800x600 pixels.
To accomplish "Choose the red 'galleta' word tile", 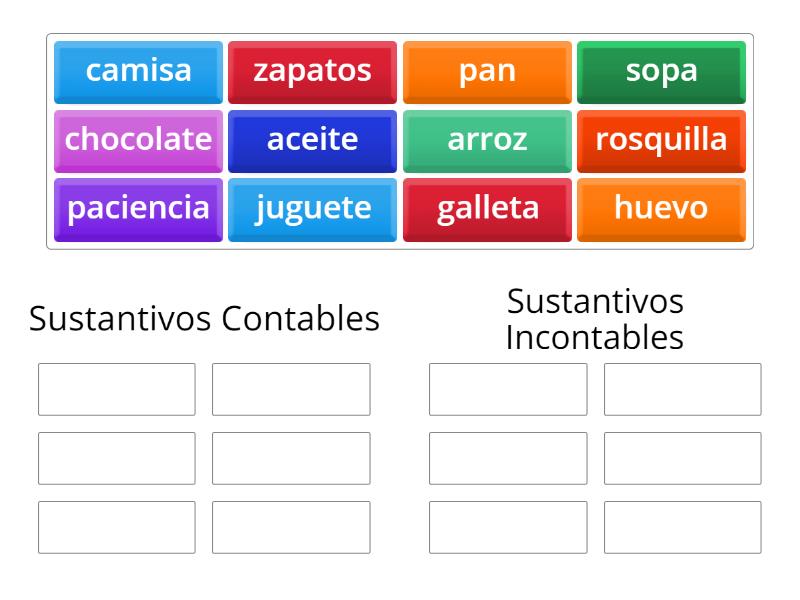I will click(487, 209).
